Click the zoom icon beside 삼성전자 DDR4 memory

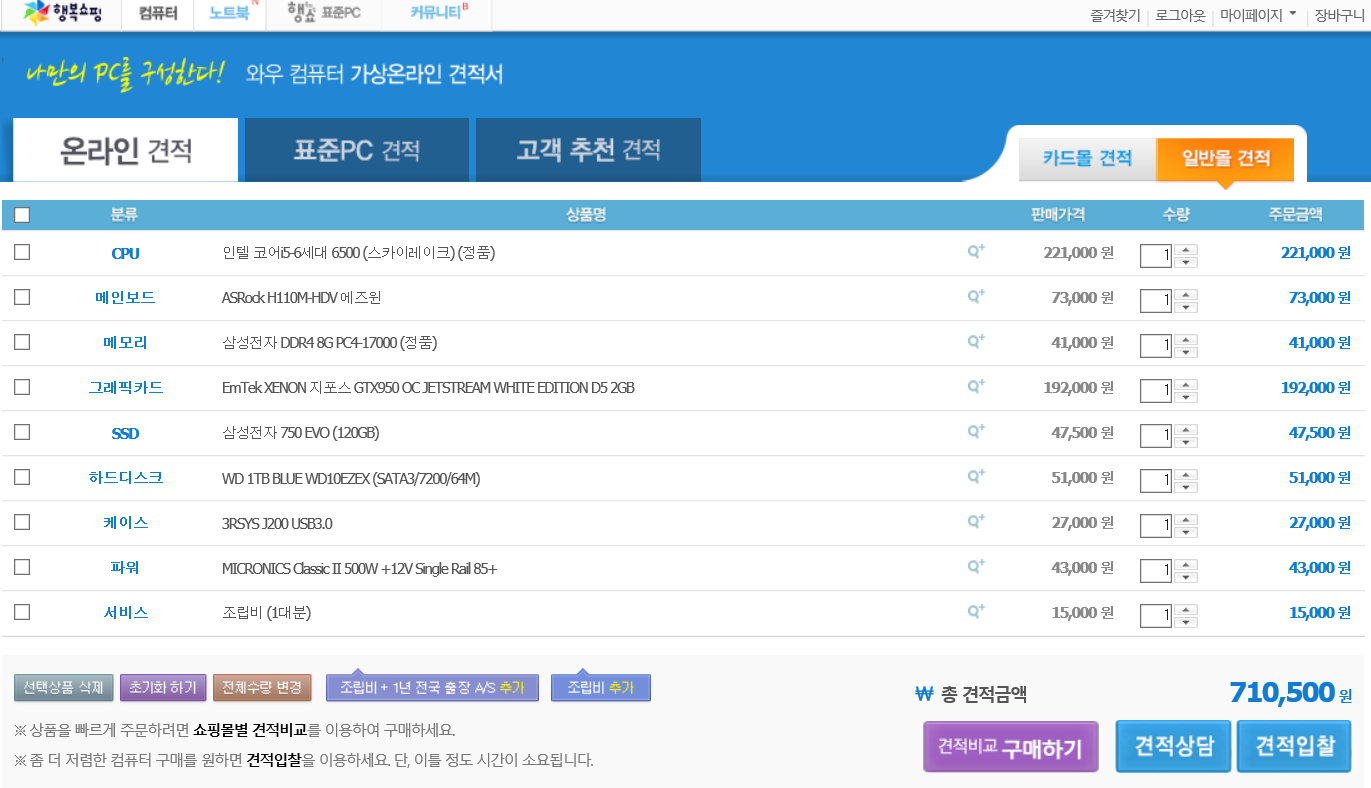[976, 342]
